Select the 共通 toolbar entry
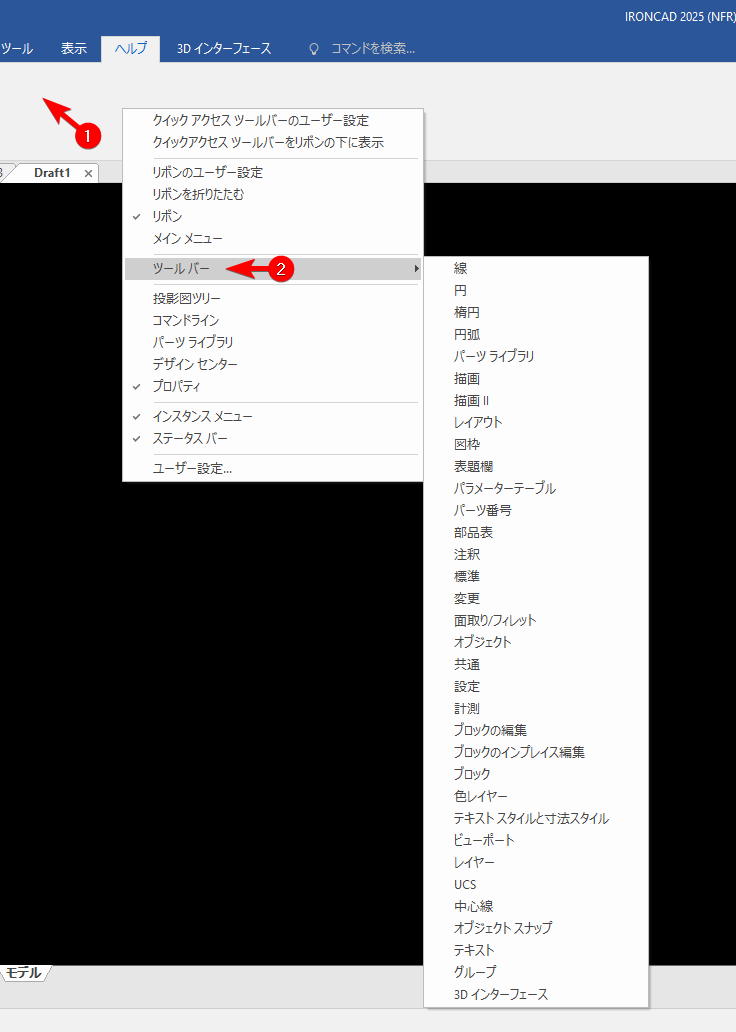 click(536, 664)
